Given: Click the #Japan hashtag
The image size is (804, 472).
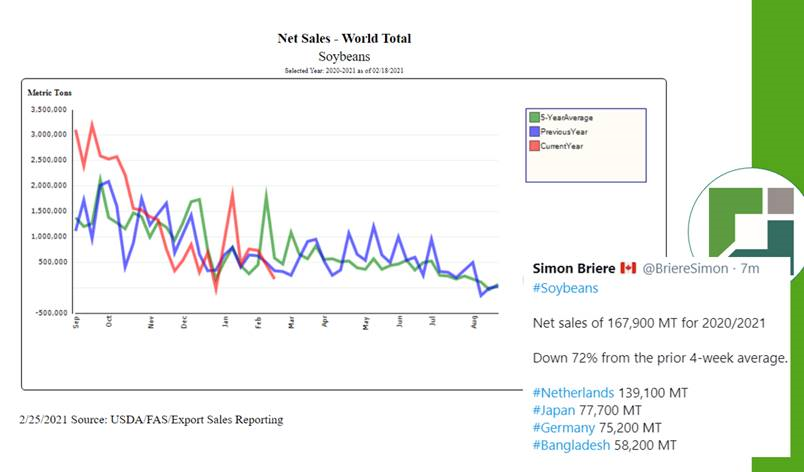Looking at the screenshot, I should (x=556, y=410).
